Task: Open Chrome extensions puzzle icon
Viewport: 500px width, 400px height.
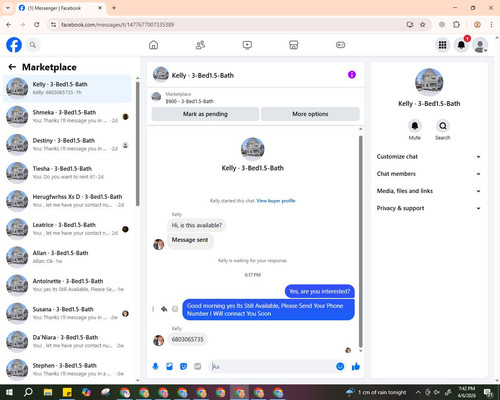Action: [456, 25]
